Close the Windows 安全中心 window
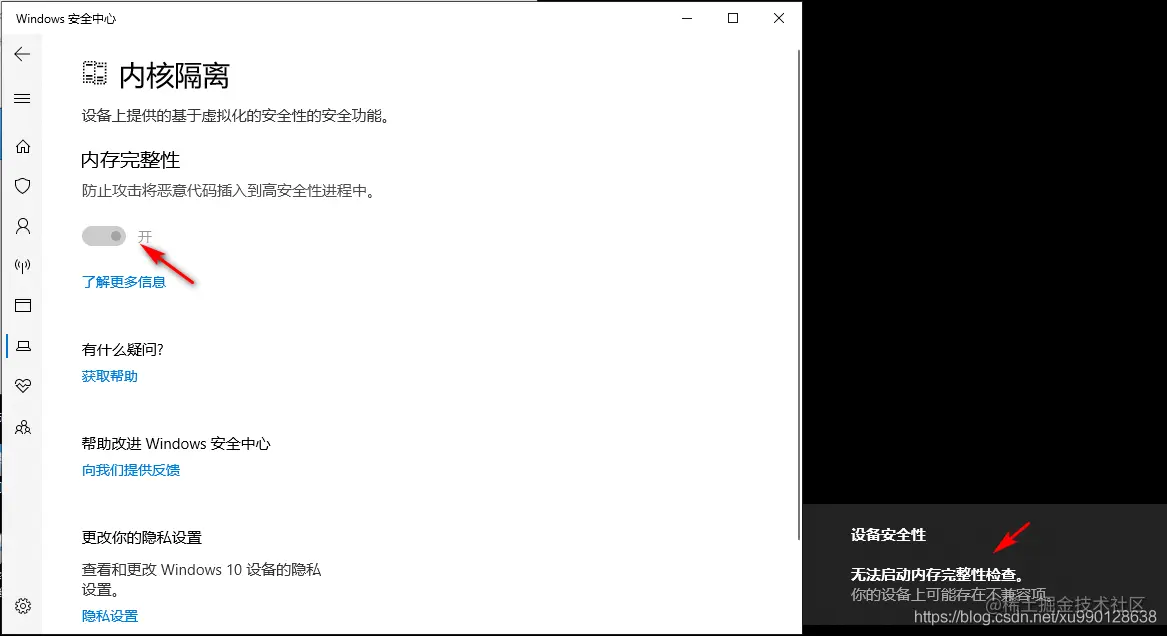The height and width of the screenshot is (636, 1167). 778,18
